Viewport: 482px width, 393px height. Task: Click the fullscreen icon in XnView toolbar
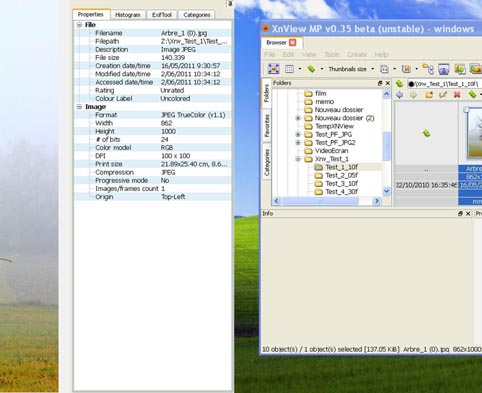(273, 69)
